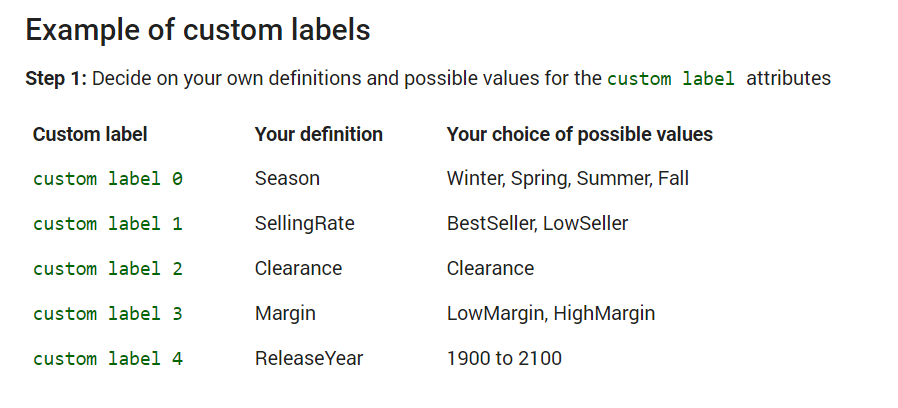Image resolution: width=898 pixels, height=408 pixels.
Task: Click the "SellingRate" definition cell
Action: pos(304,224)
